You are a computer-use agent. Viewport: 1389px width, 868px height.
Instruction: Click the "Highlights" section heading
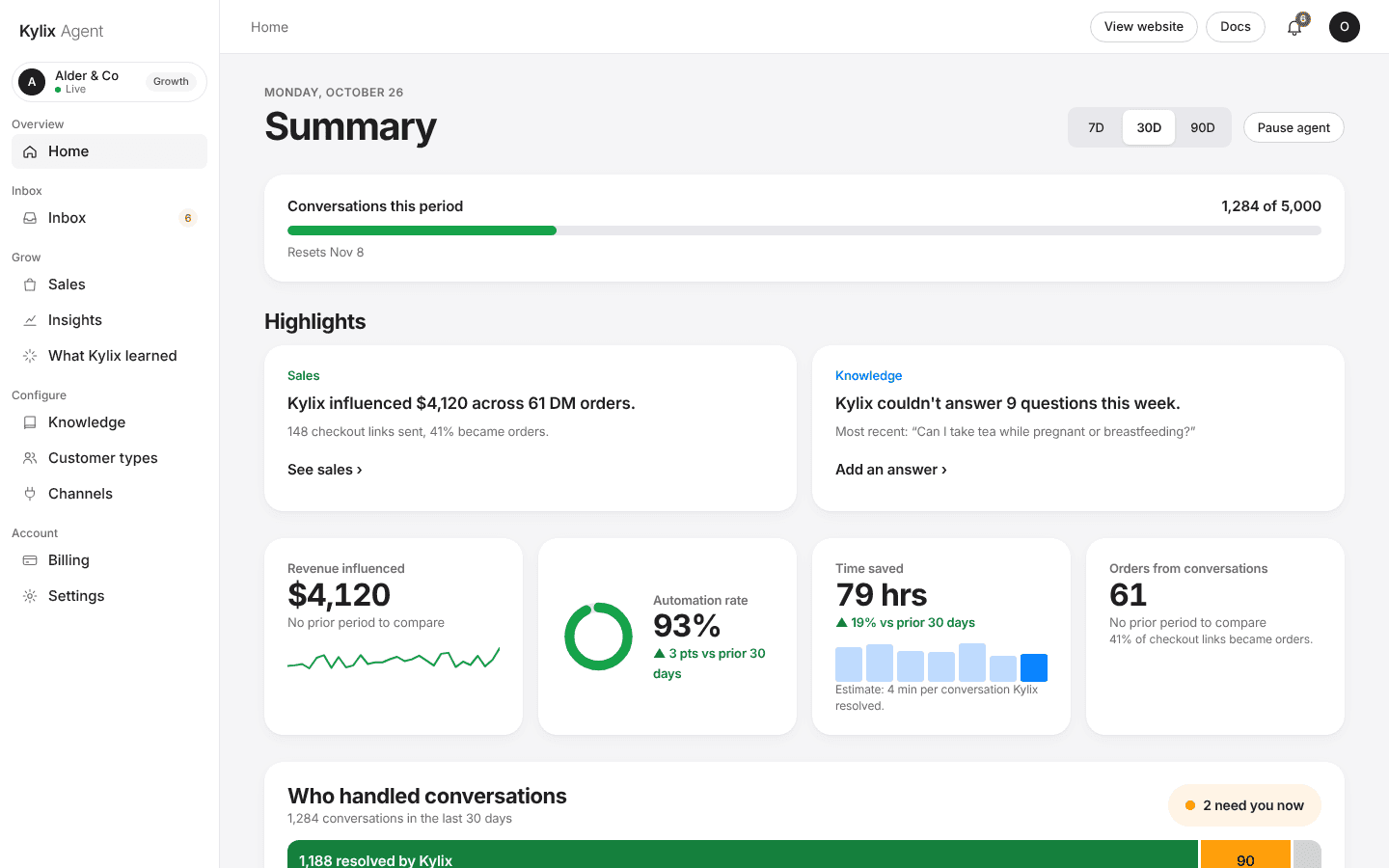pos(314,322)
